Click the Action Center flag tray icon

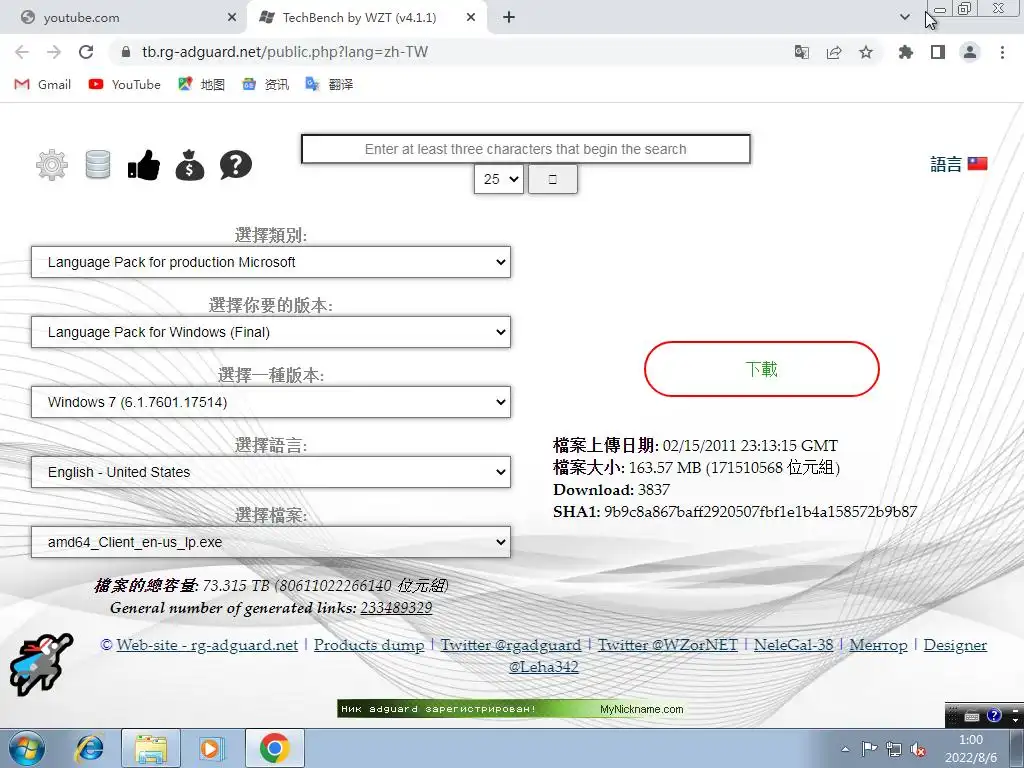[869, 749]
